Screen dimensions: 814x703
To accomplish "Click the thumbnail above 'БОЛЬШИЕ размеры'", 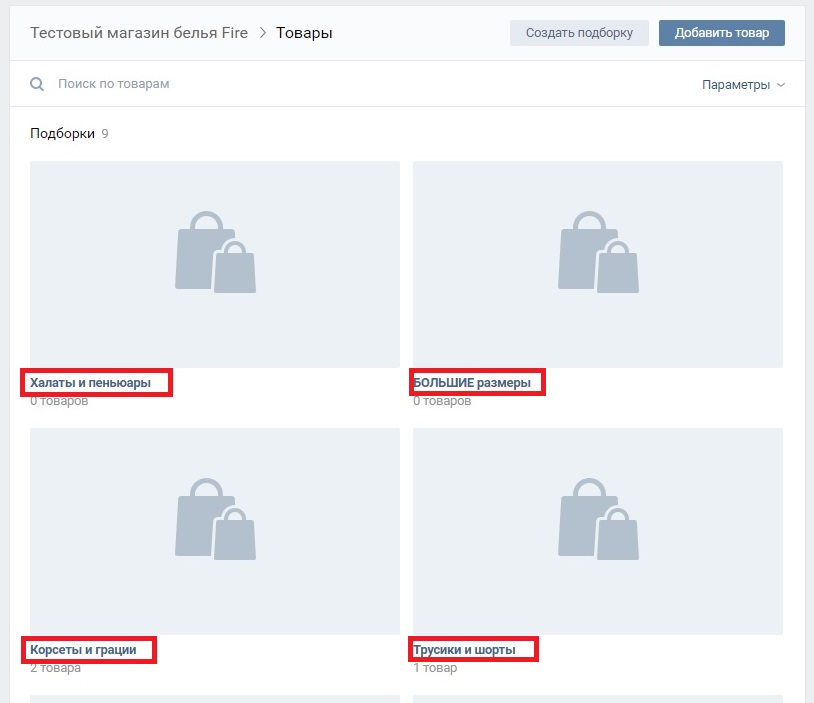I will 598,264.
